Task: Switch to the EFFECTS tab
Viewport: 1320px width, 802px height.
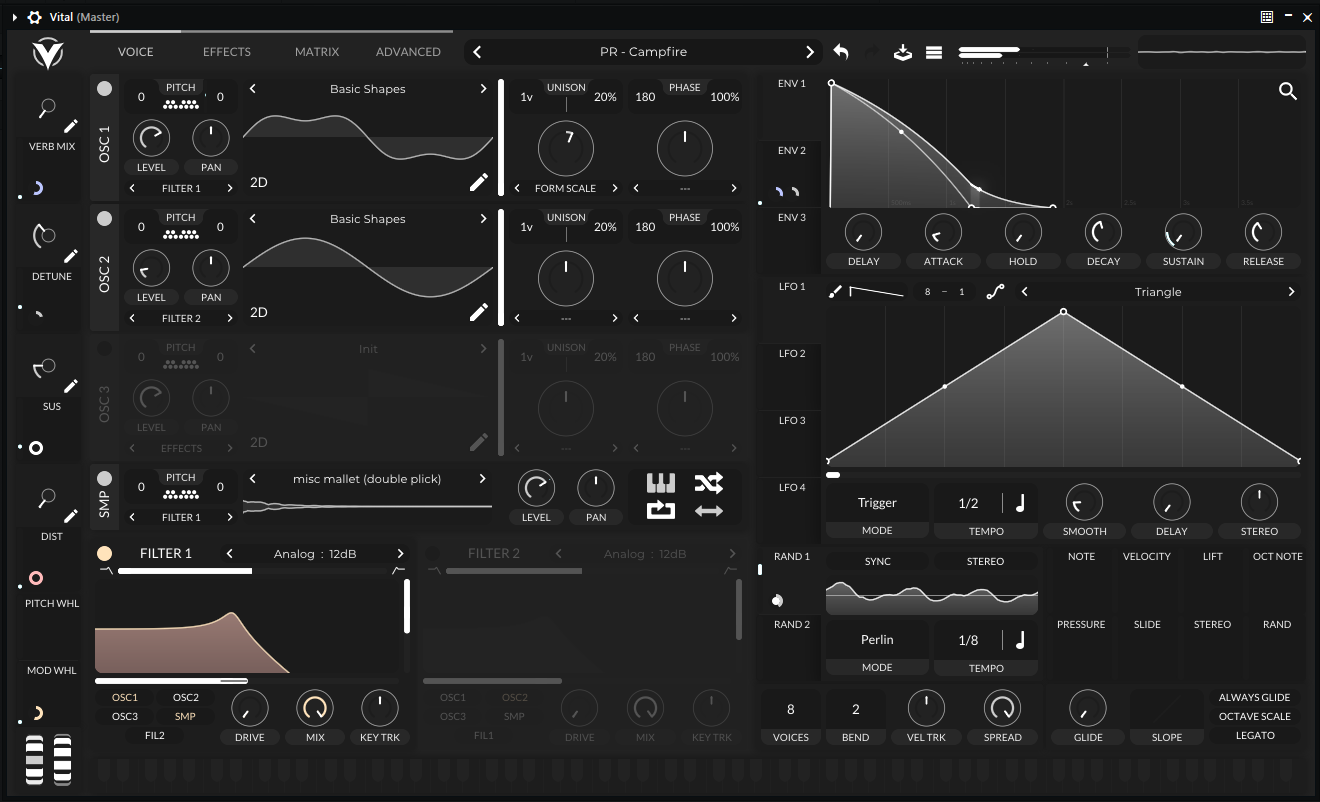Action: click(227, 52)
